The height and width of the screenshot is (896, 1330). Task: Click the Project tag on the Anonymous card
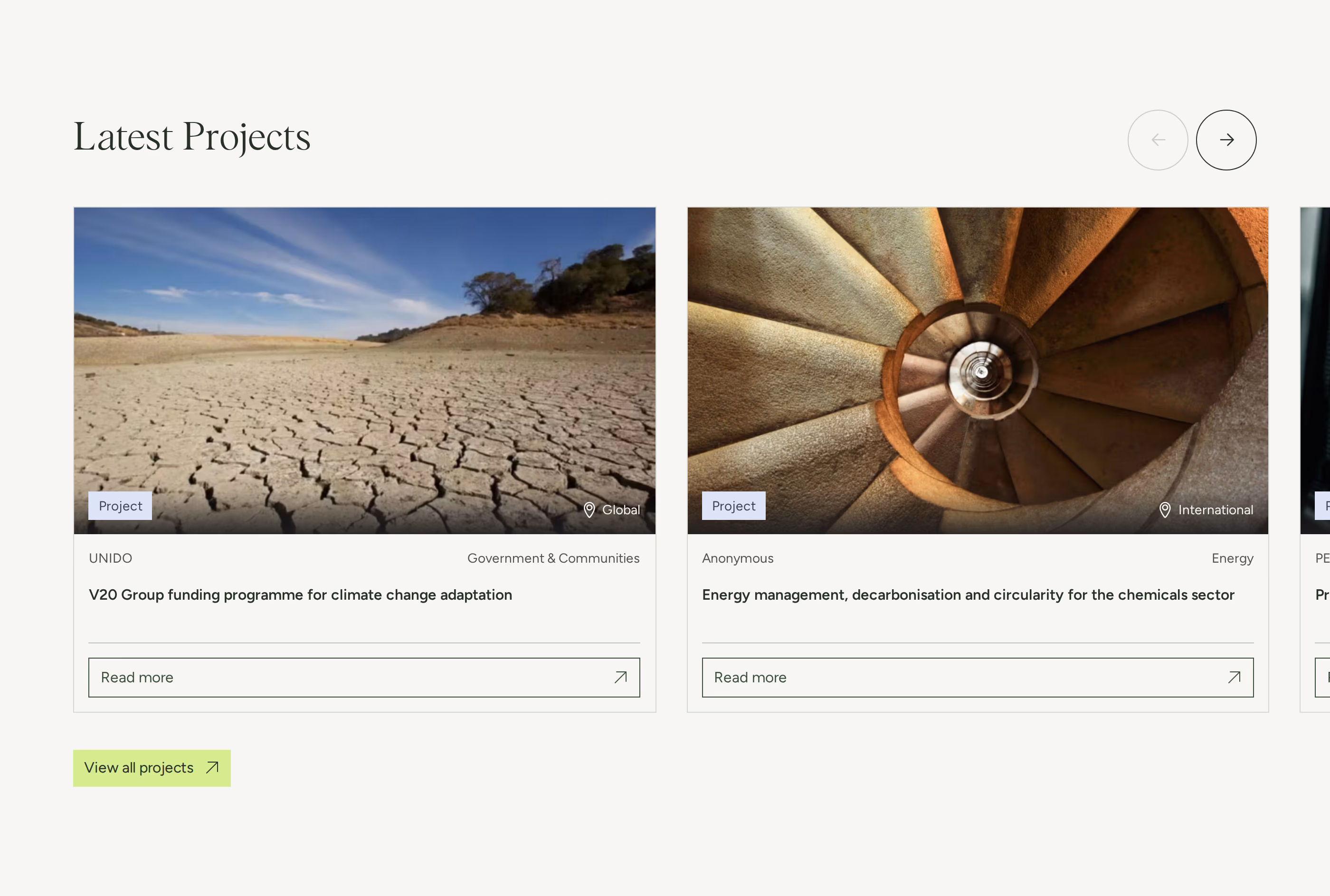(734, 506)
